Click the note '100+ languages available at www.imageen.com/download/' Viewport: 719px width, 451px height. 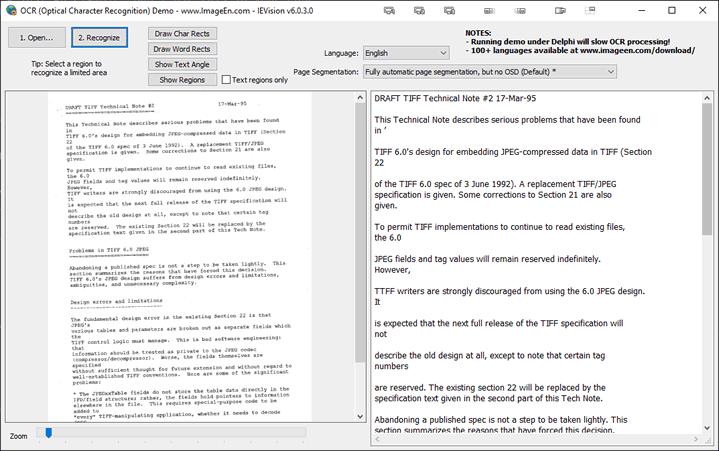click(582, 50)
